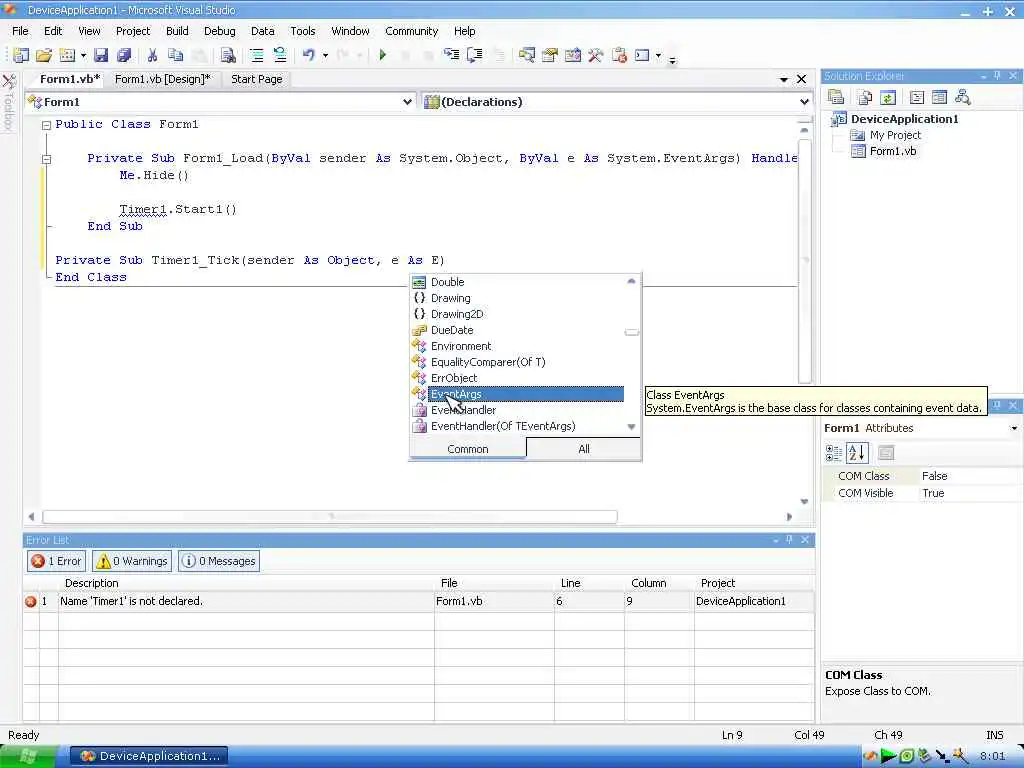Toggle the 0 Messages filter button
This screenshot has height=768, width=1024.
pyautogui.click(x=219, y=561)
